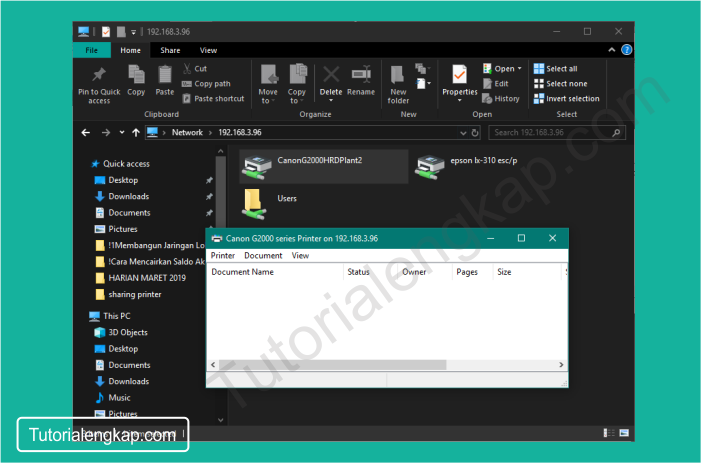This screenshot has width=701, height=463.
Task: Click the Owner column header
Action: (425, 272)
